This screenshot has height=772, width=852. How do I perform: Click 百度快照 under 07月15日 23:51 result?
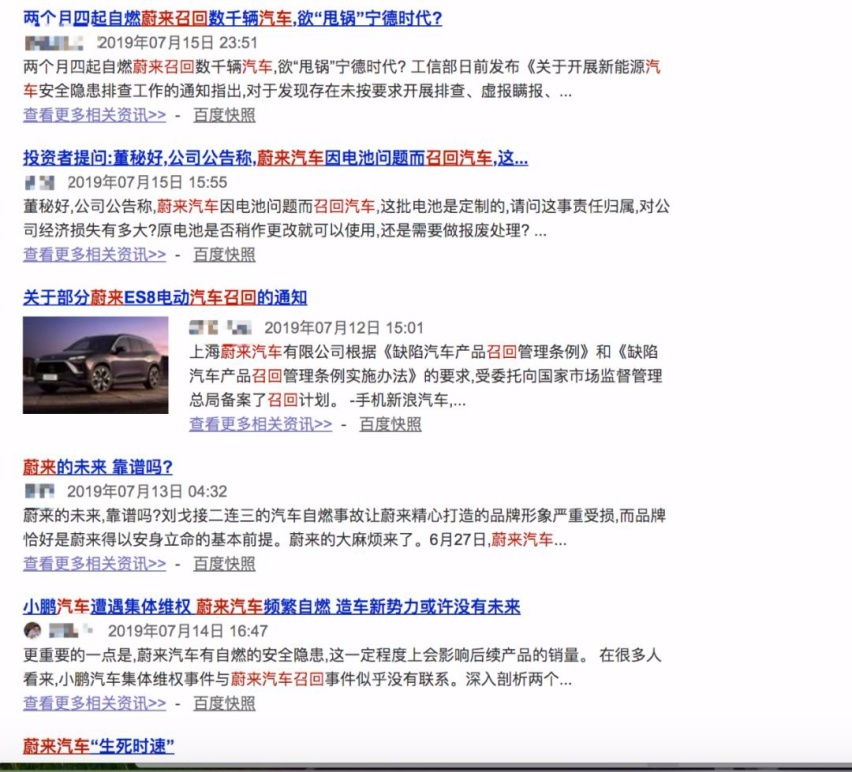tap(224, 115)
